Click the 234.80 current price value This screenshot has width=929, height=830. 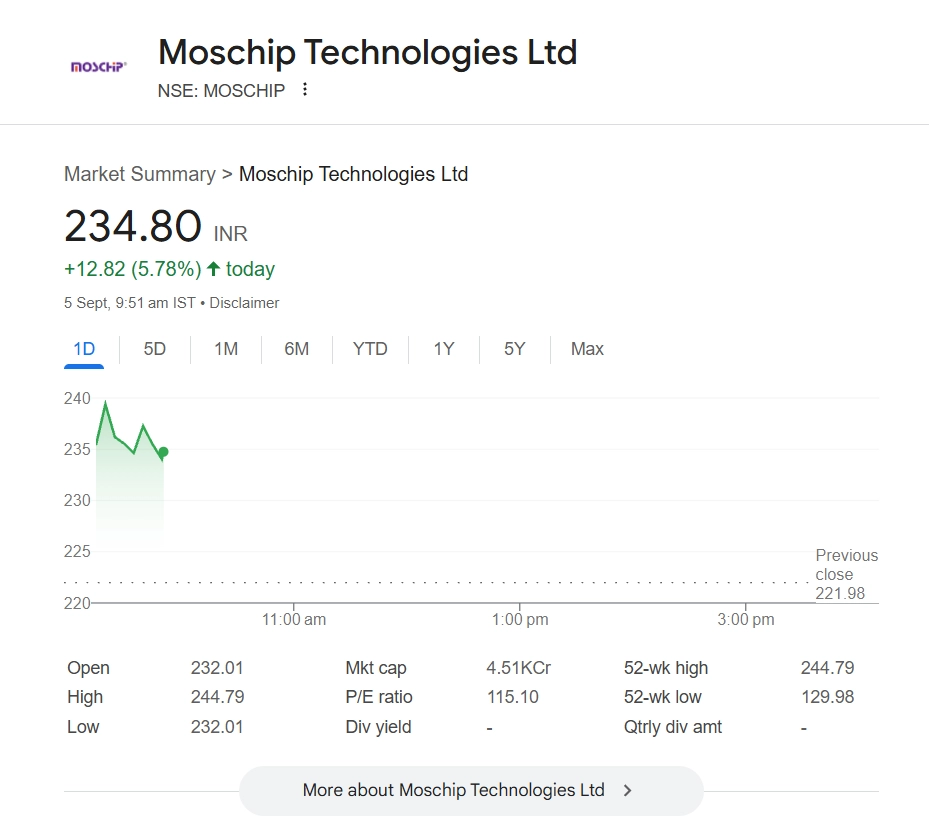pos(133,226)
